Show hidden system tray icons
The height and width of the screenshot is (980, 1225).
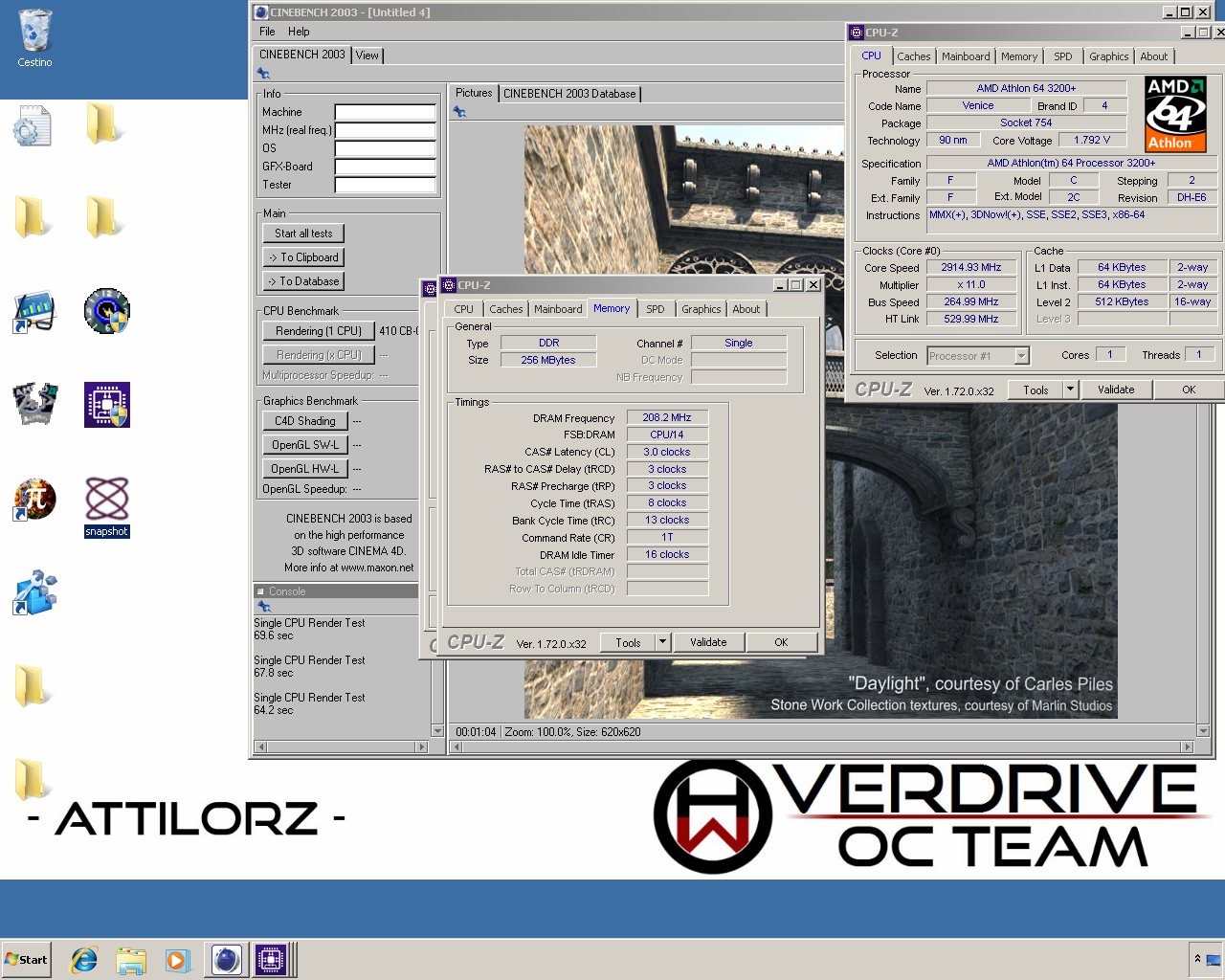tap(1197, 959)
